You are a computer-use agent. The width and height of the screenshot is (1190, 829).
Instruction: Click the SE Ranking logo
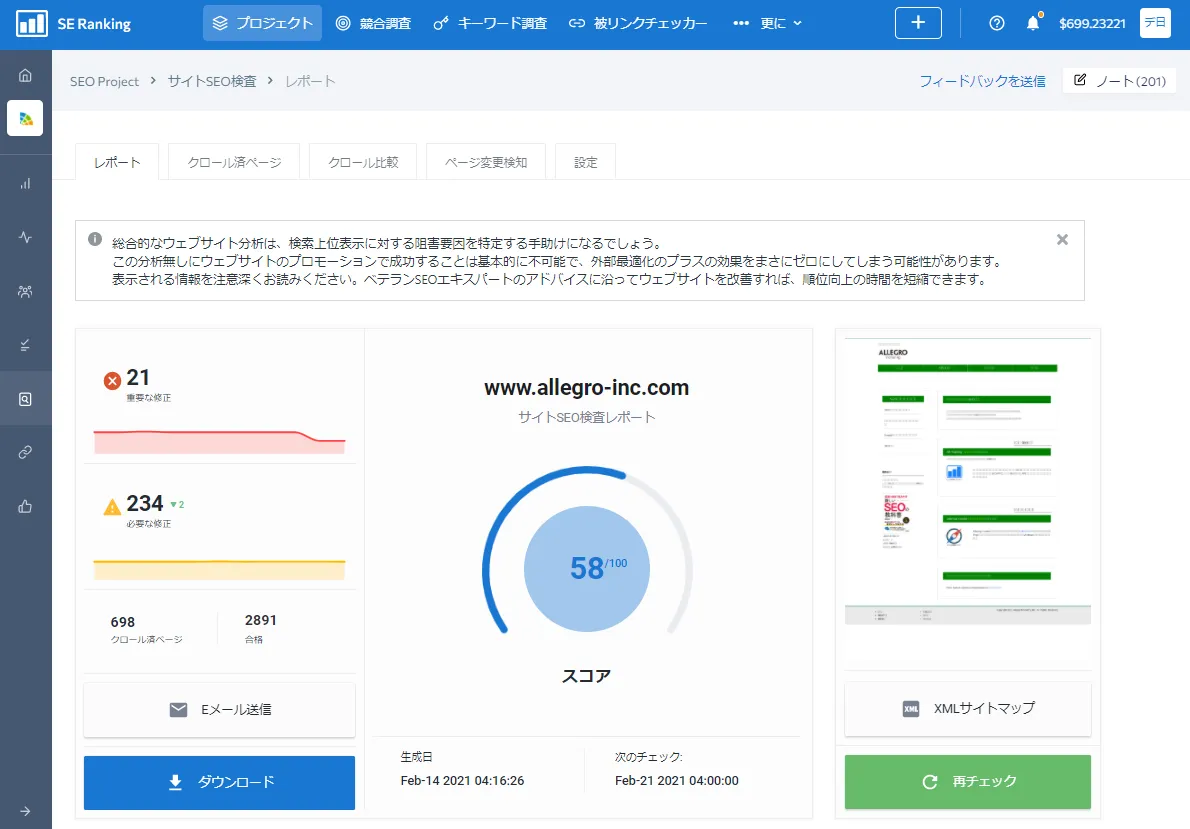point(73,24)
